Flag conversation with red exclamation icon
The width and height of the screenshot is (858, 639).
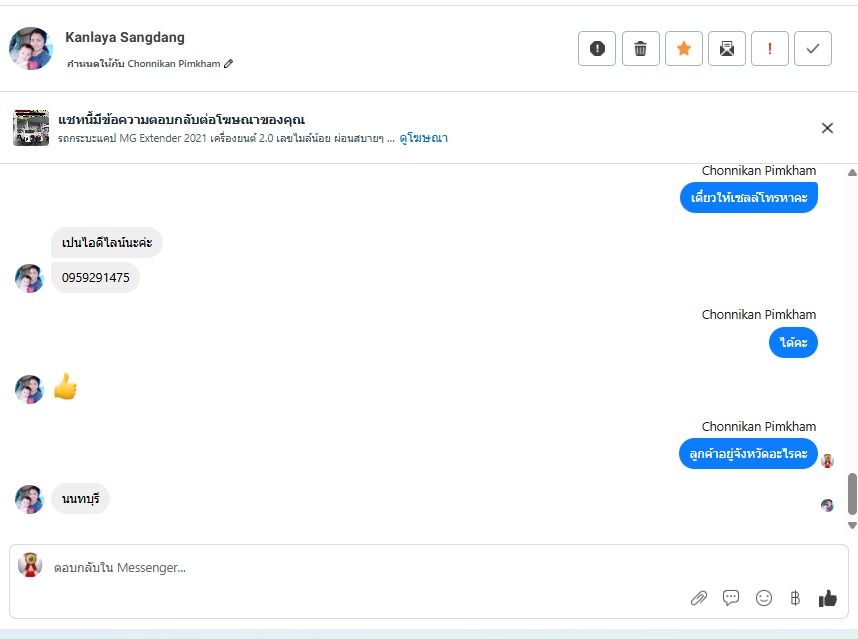(x=770, y=48)
